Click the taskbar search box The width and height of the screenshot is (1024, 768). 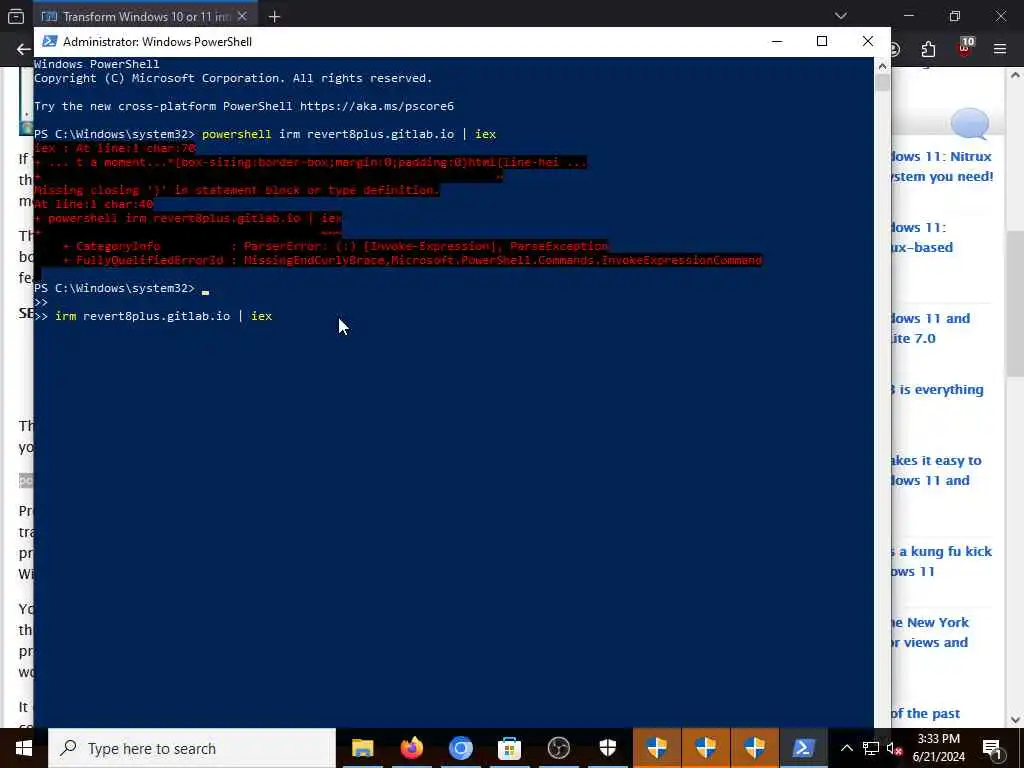coord(192,748)
